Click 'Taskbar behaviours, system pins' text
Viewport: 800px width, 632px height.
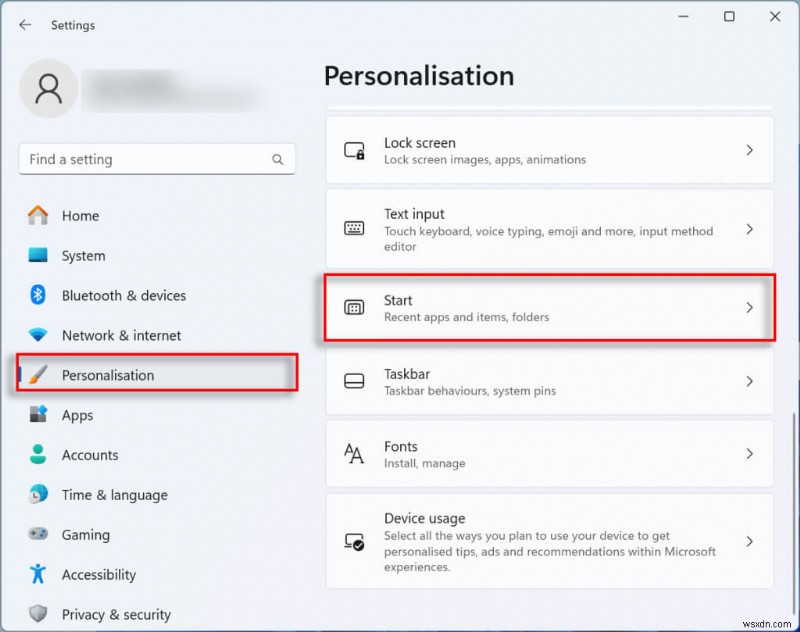pyautogui.click(x=470, y=391)
